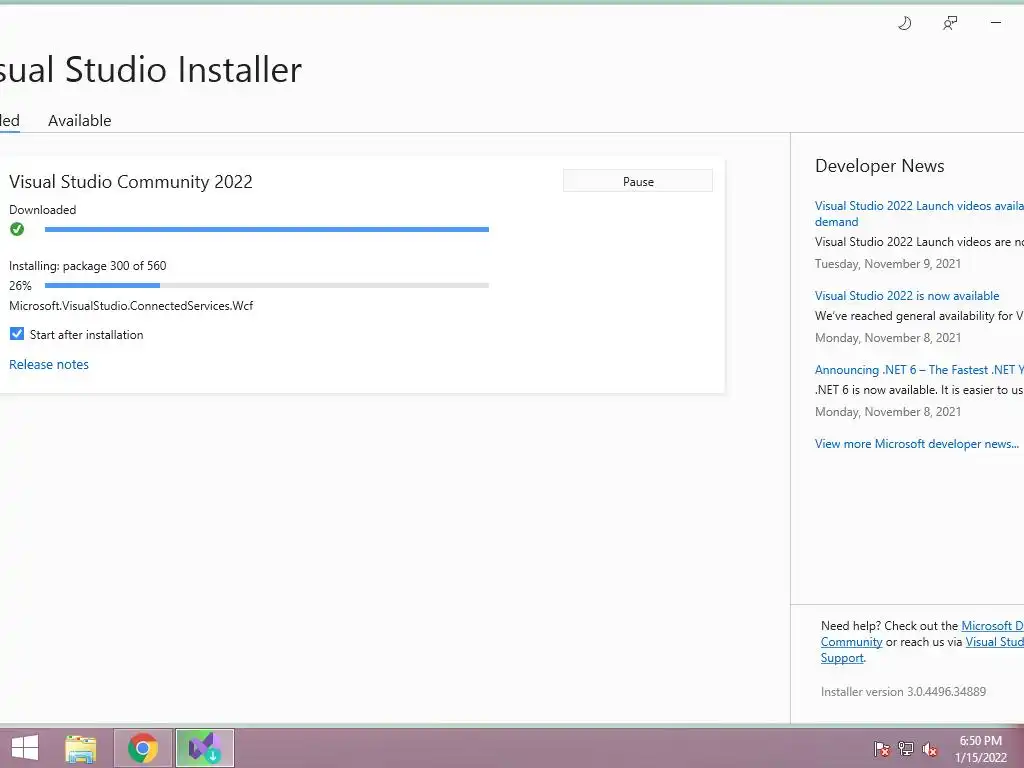Click the 26% progress percentage label
Screen dimensions: 1024x768
click(20, 285)
